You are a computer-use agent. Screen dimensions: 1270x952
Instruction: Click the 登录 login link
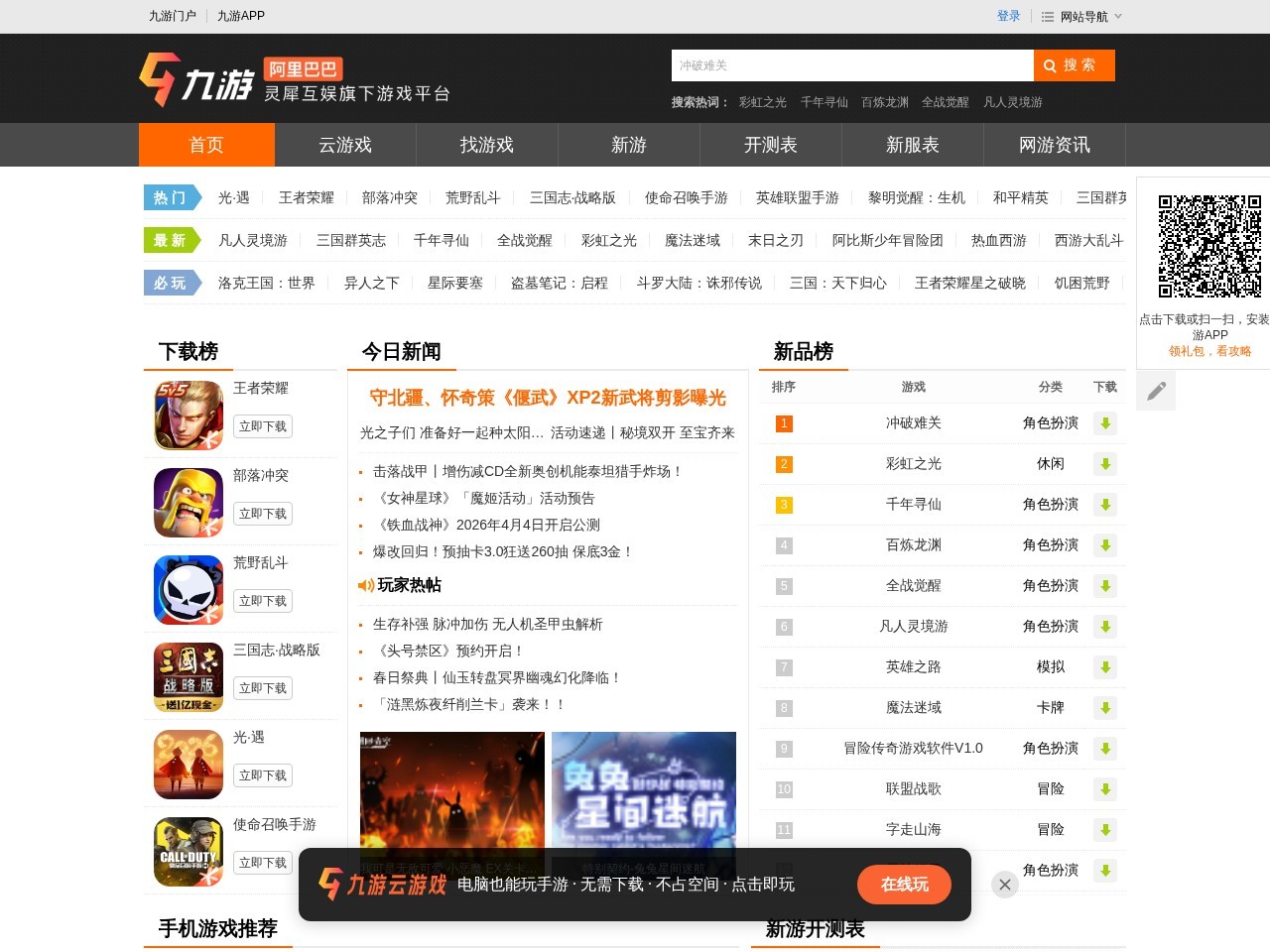1008,16
